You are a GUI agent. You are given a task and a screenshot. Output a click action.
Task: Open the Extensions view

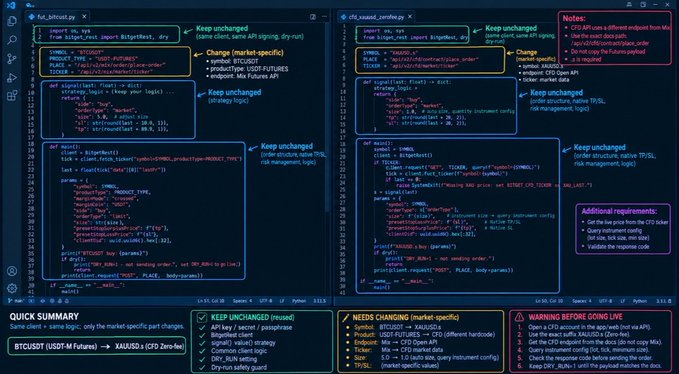[12, 96]
